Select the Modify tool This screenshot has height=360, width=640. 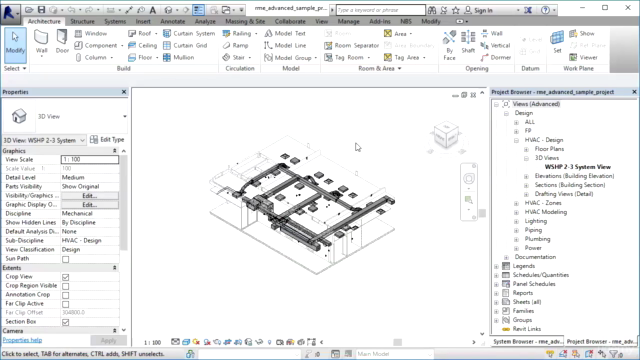(x=16, y=45)
